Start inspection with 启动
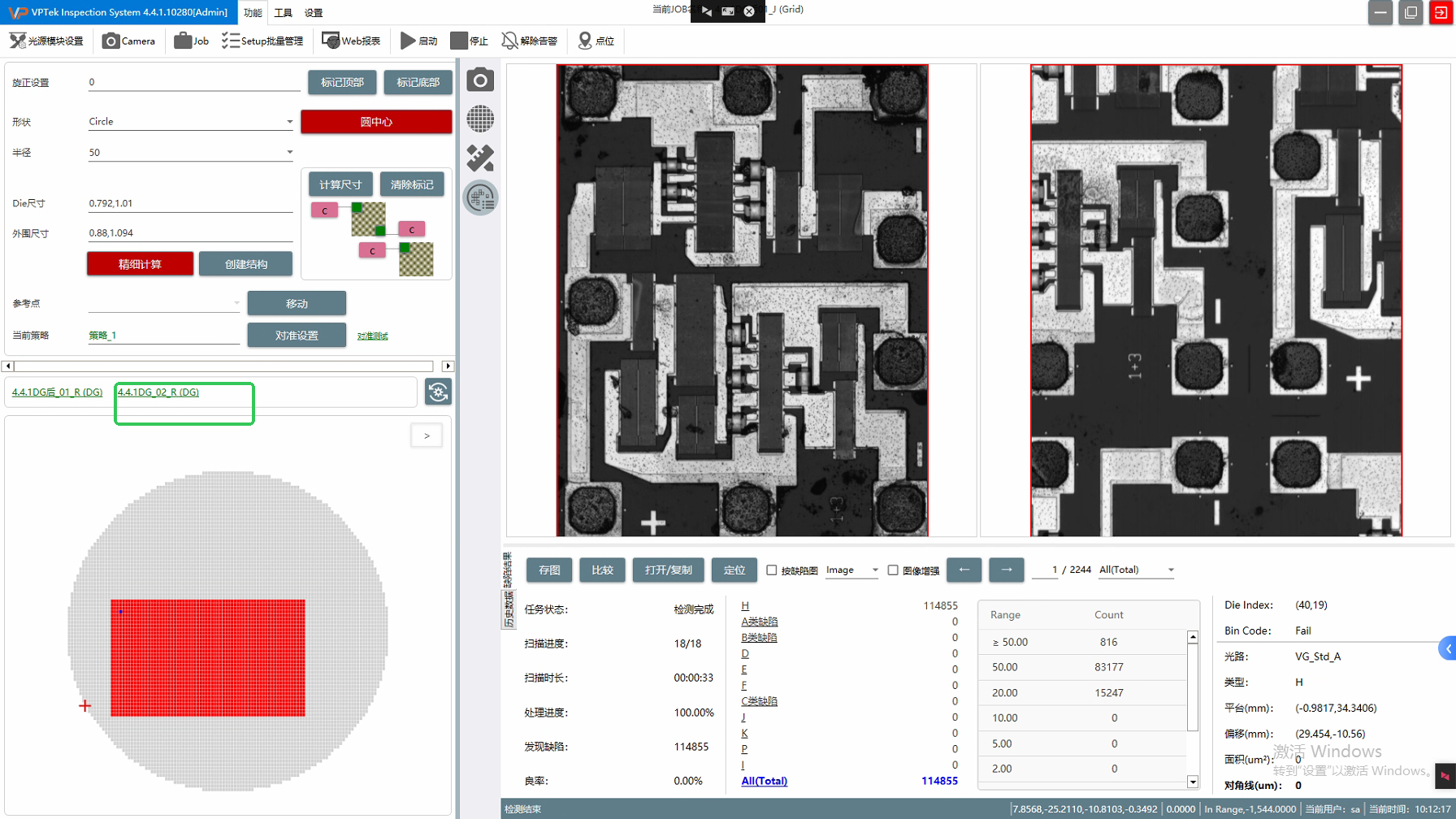The width and height of the screenshot is (1456, 819). point(419,41)
